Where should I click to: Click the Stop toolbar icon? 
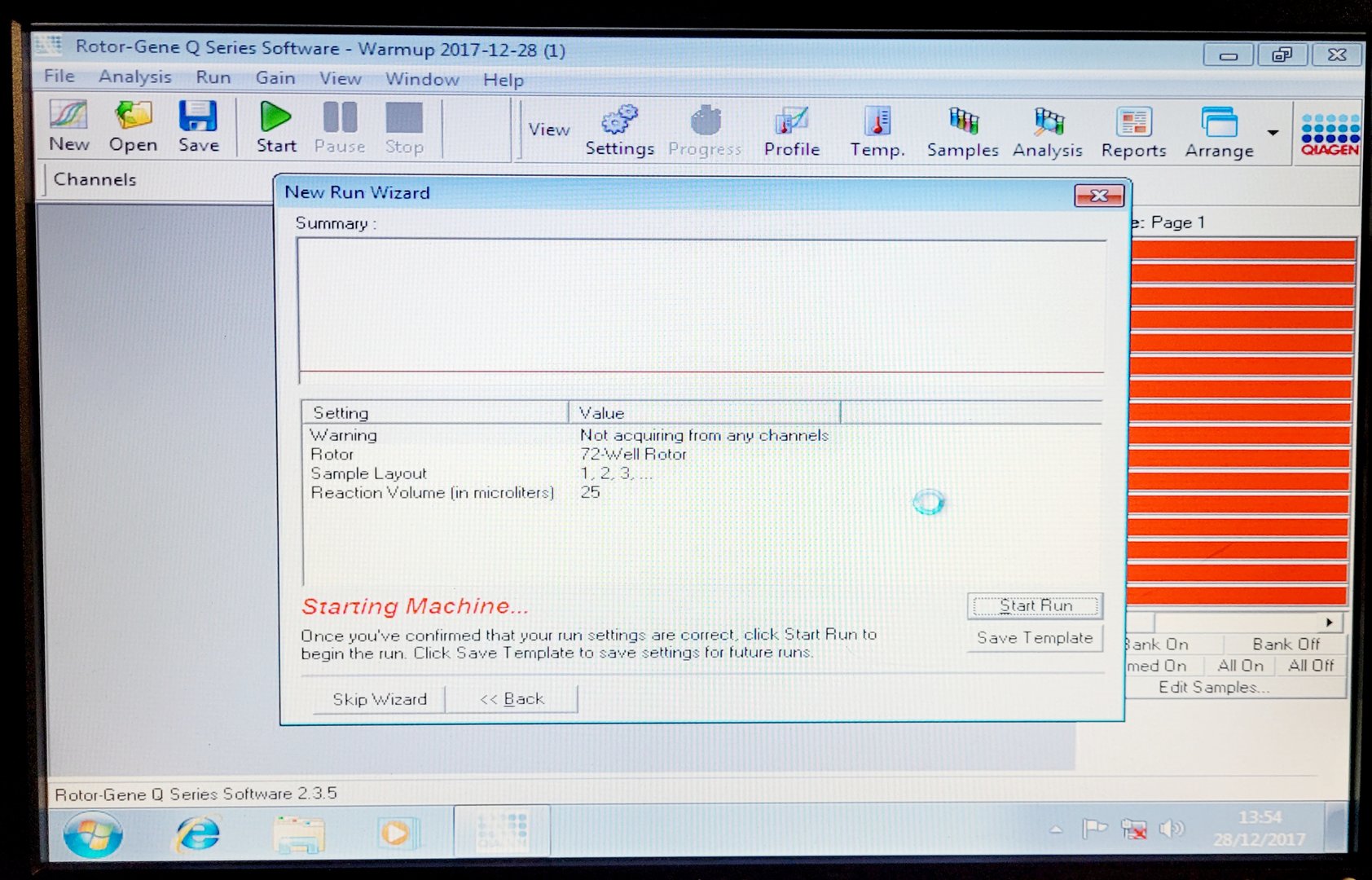[x=404, y=128]
